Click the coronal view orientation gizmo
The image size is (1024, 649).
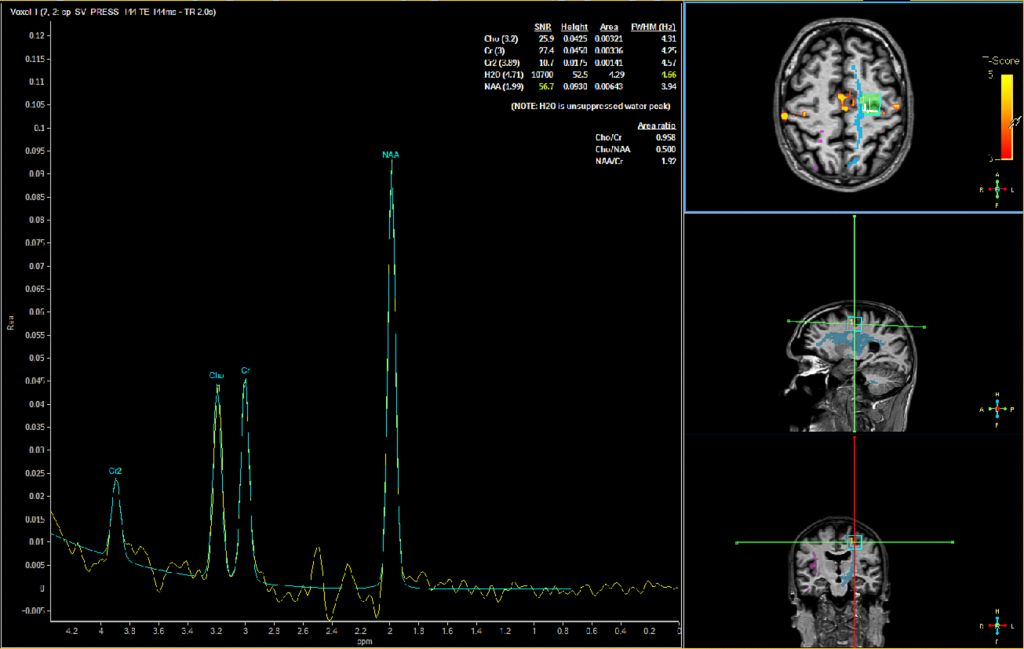point(997,626)
